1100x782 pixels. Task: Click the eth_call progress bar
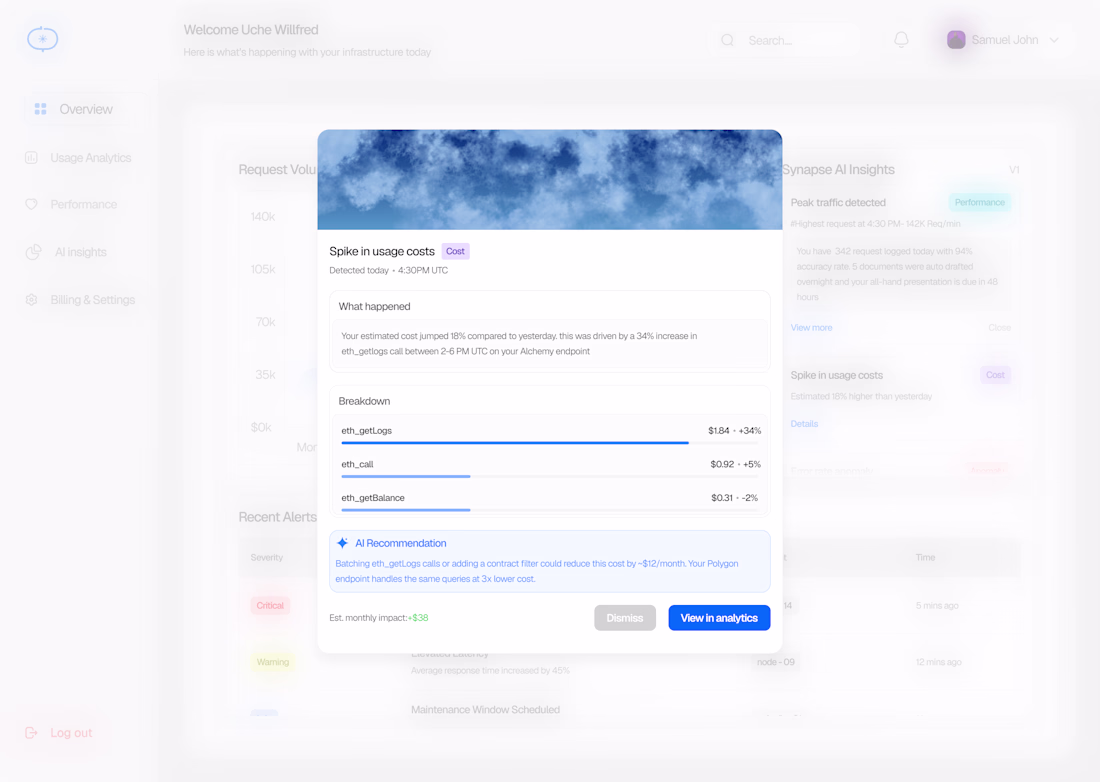pos(549,476)
